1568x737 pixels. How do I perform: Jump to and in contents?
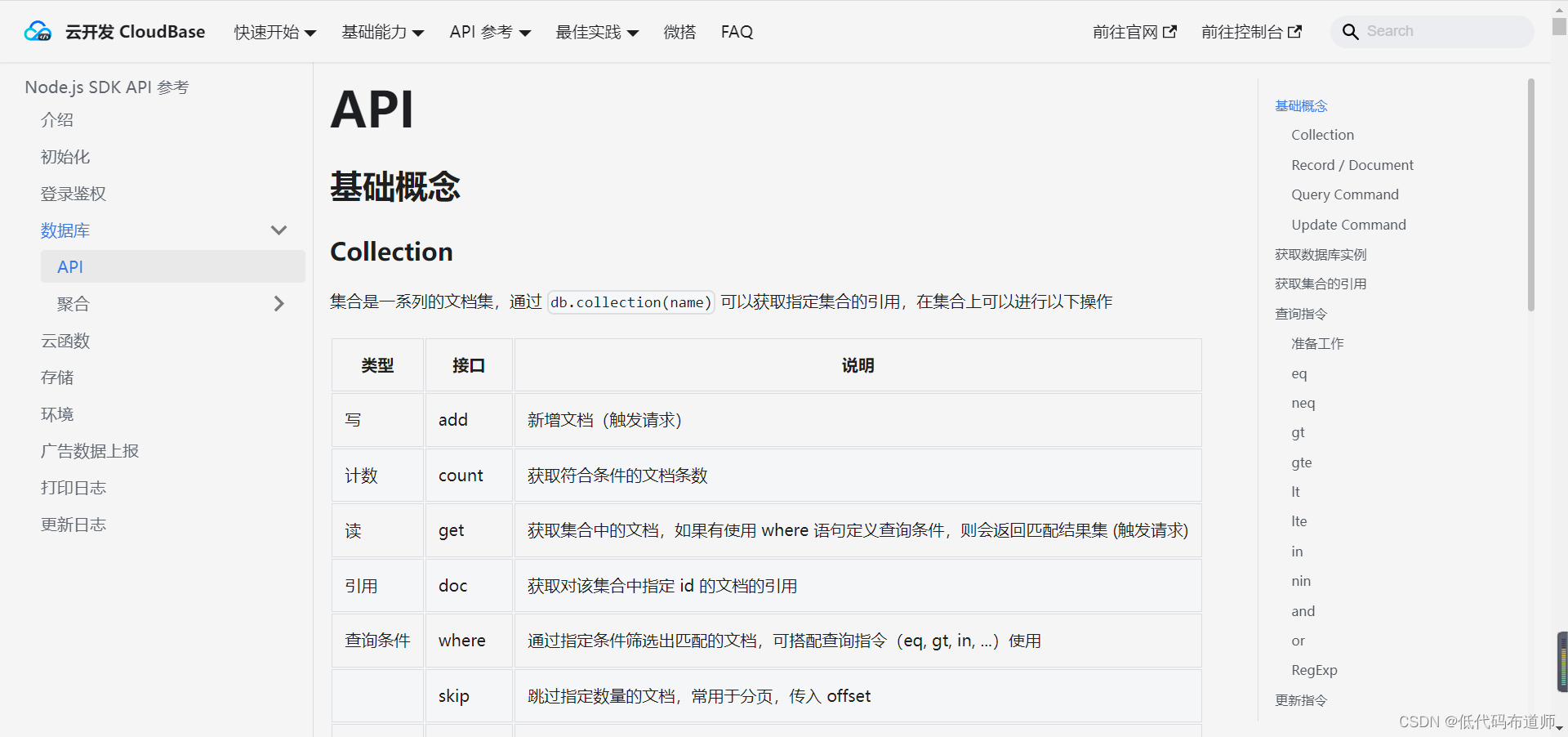click(x=1303, y=611)
